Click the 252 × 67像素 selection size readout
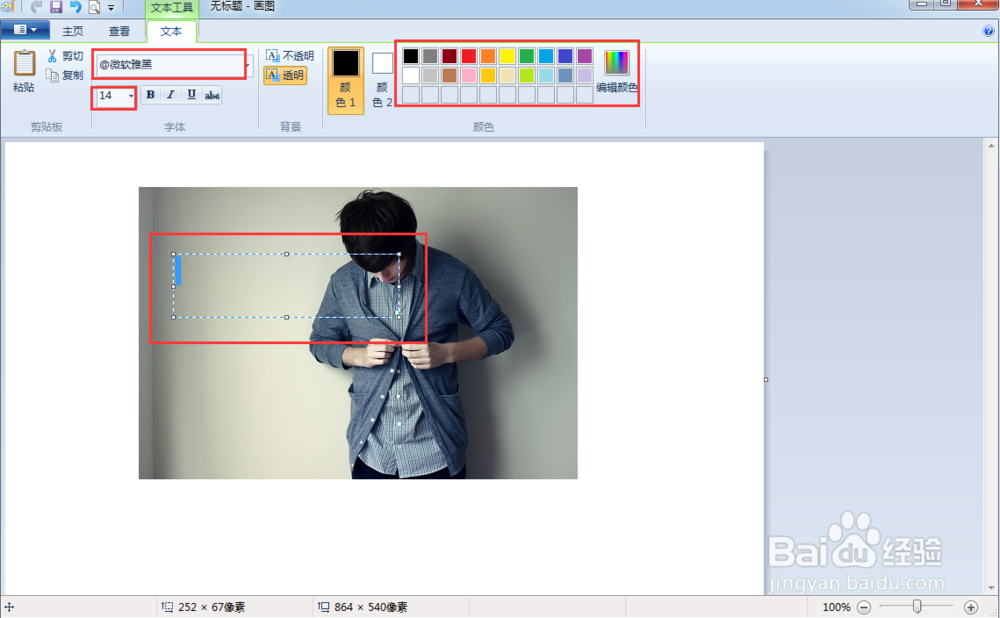This screenshot has width=1000, height=618. (x=212, y=607)
